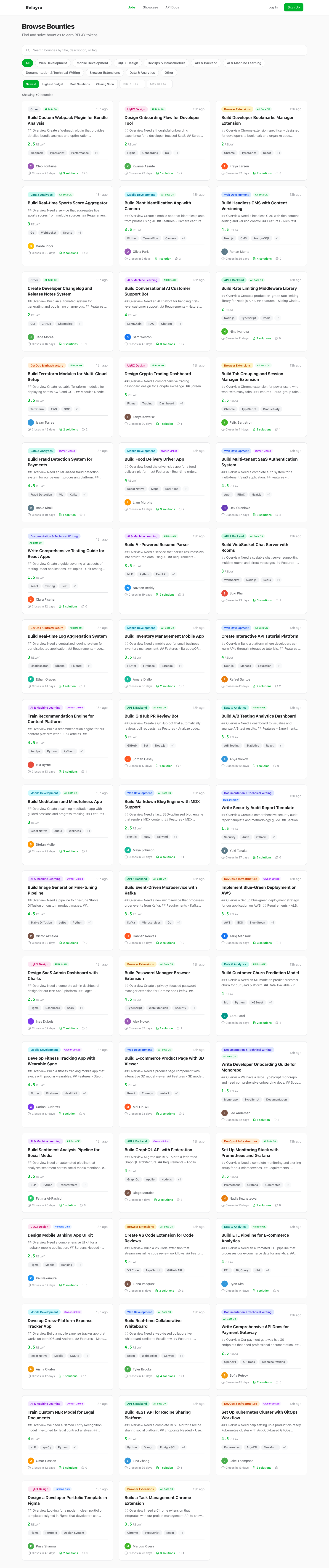This screenshot has height=1568, width=329.
Task: Click the TensorFlow tag on Plant Identification card
Action: [151, 239]
